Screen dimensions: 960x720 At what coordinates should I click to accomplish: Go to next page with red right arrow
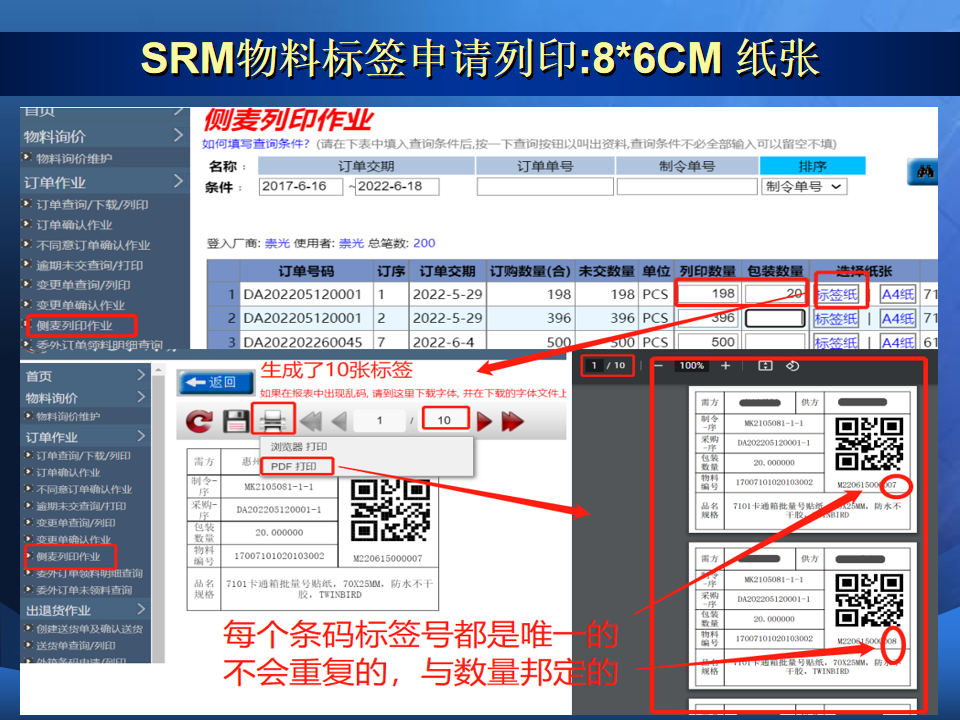point(484,422)
